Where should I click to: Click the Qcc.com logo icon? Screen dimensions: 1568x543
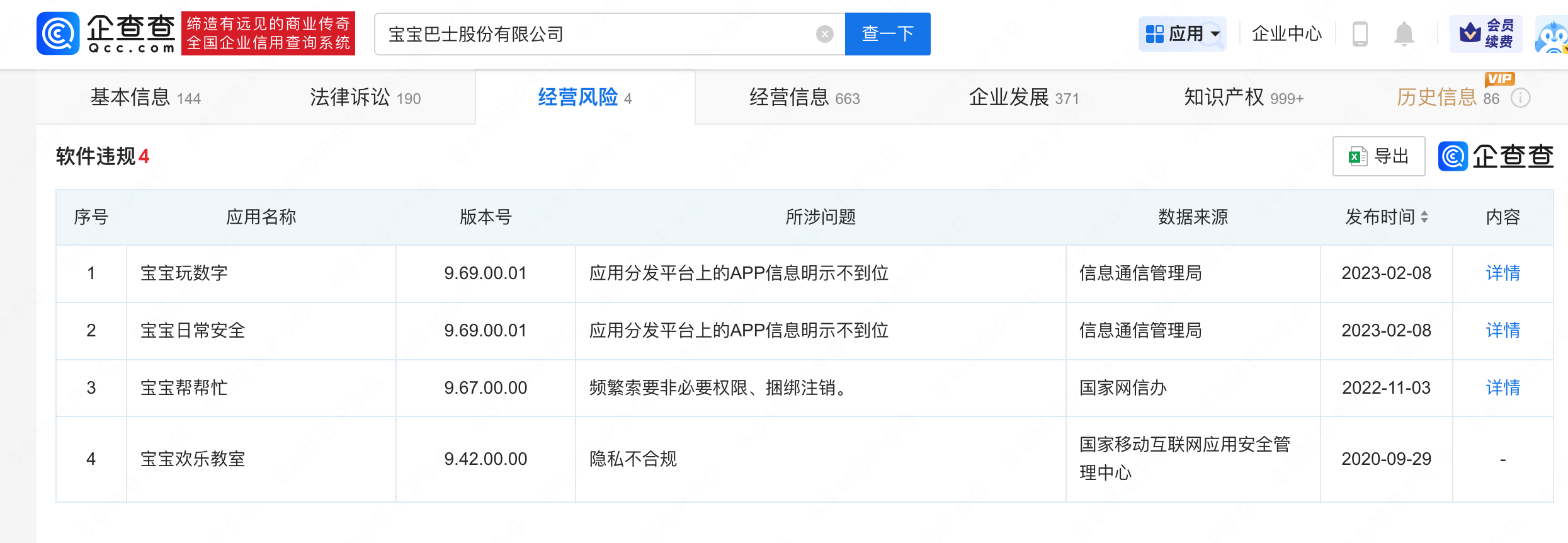pyautogui.click(x=58, y=33)
